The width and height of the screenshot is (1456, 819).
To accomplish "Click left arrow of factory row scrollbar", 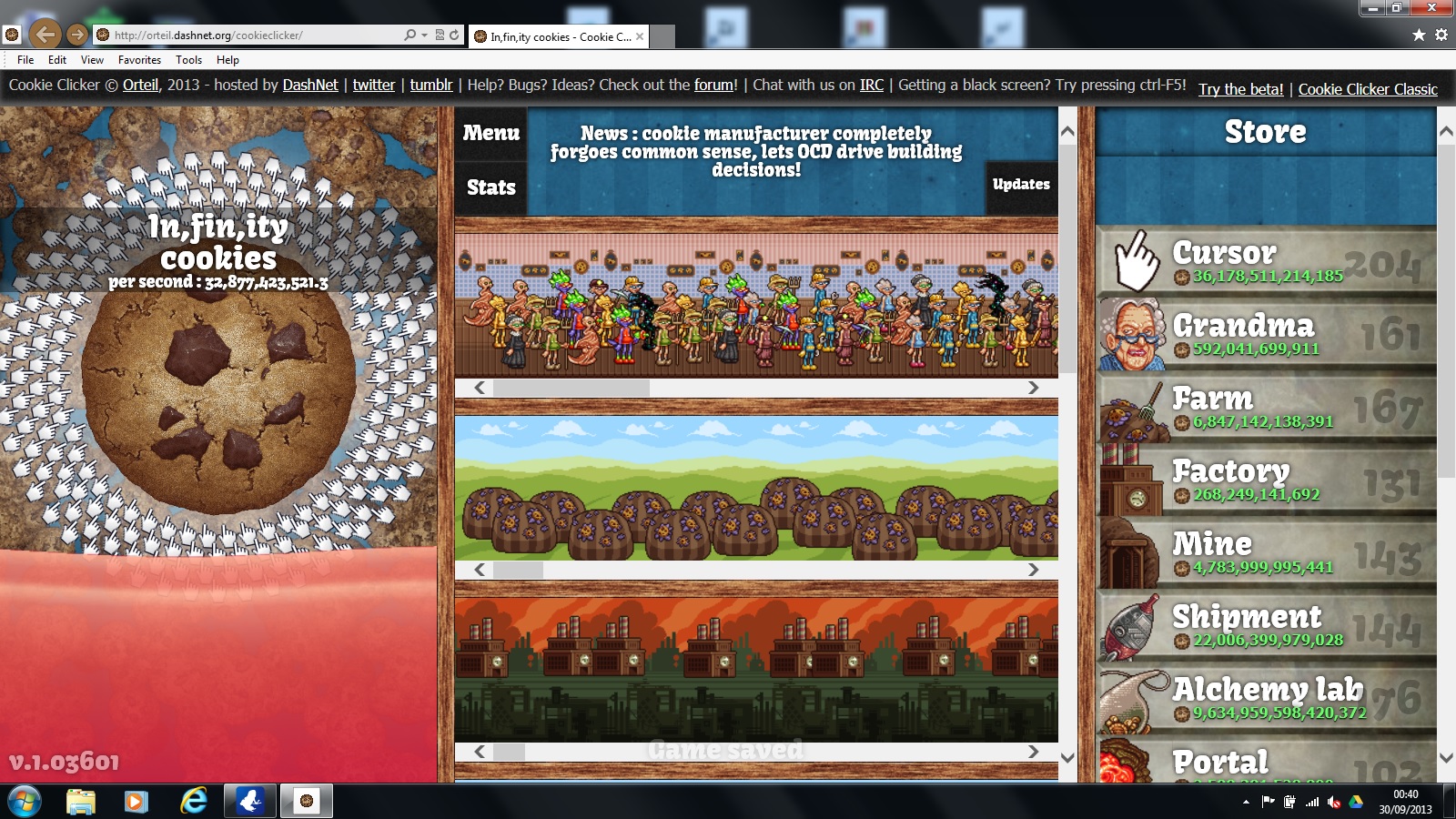I will [x=480, y=752].
